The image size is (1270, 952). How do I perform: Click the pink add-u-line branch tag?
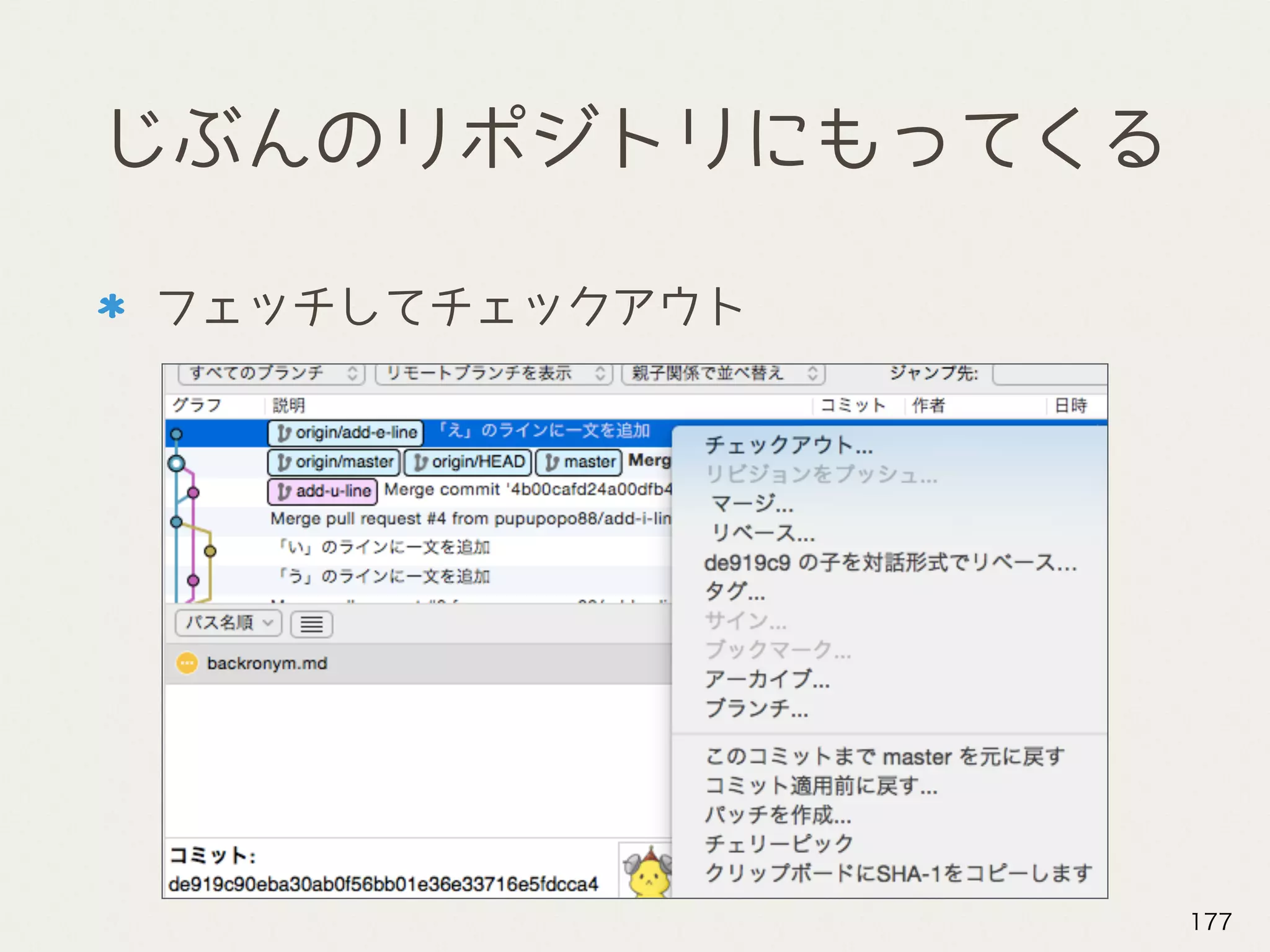[x=323, y=491]
